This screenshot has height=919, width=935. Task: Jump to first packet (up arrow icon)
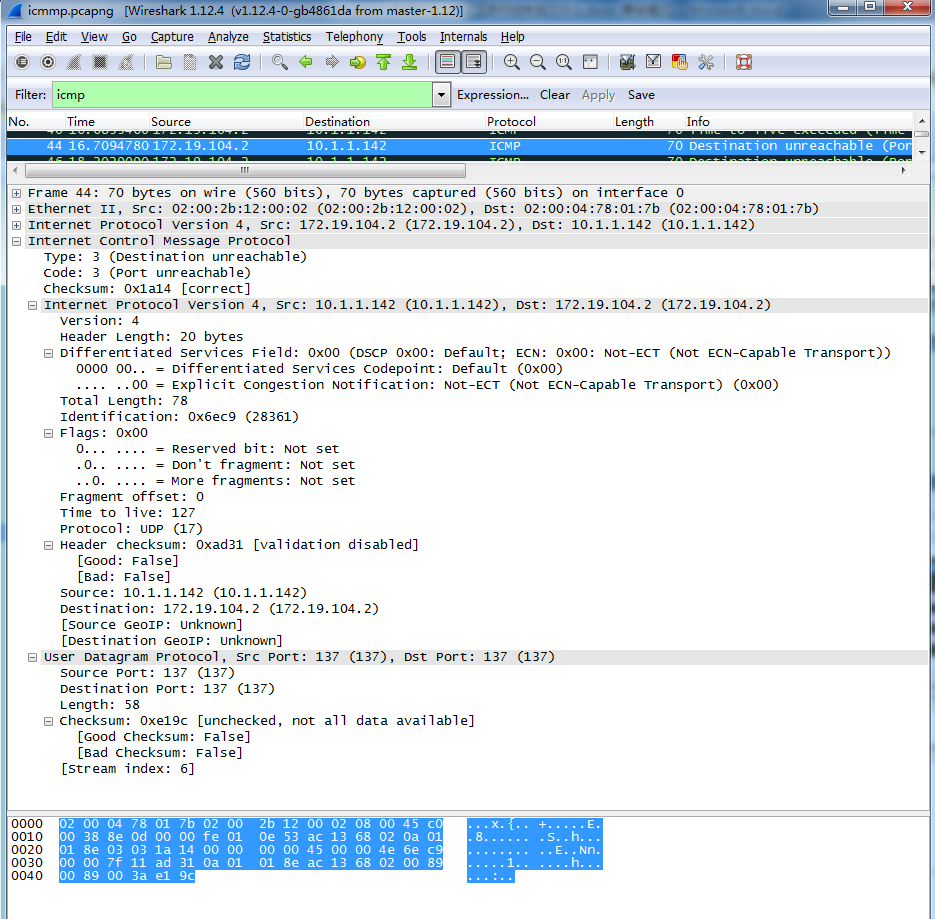click(x=383, y=62)
